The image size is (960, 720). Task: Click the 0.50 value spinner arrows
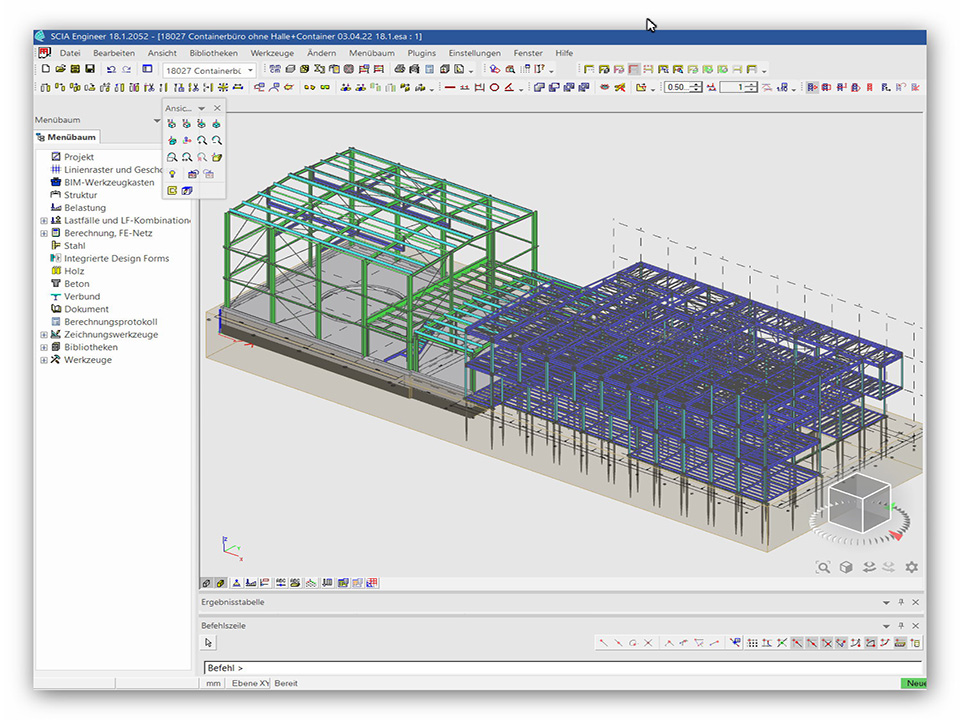coord(696,88)
